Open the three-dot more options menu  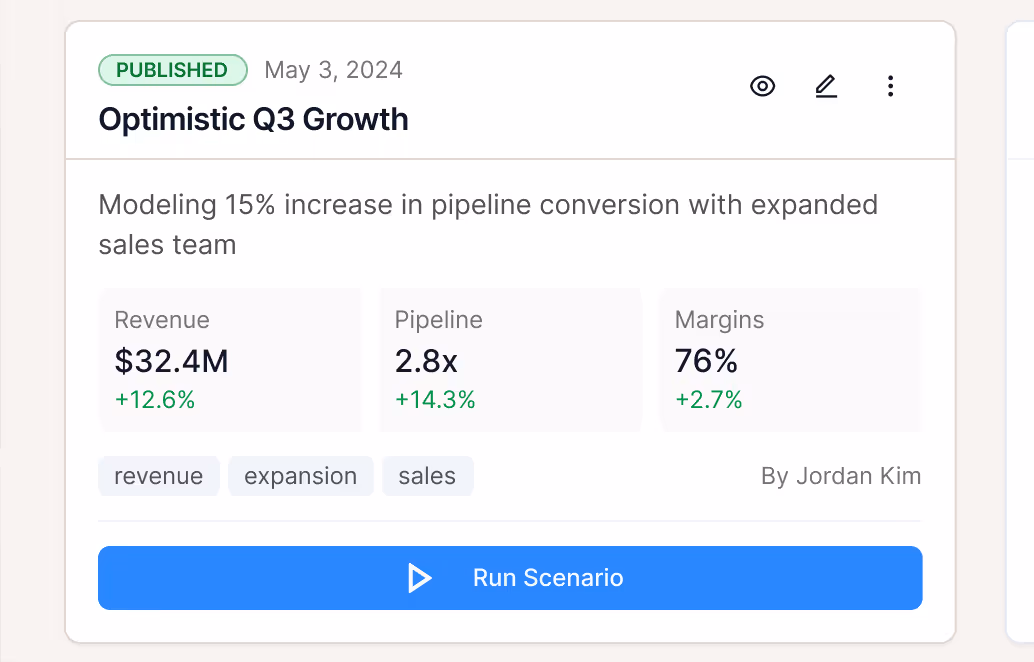click(x=890, y=86)
